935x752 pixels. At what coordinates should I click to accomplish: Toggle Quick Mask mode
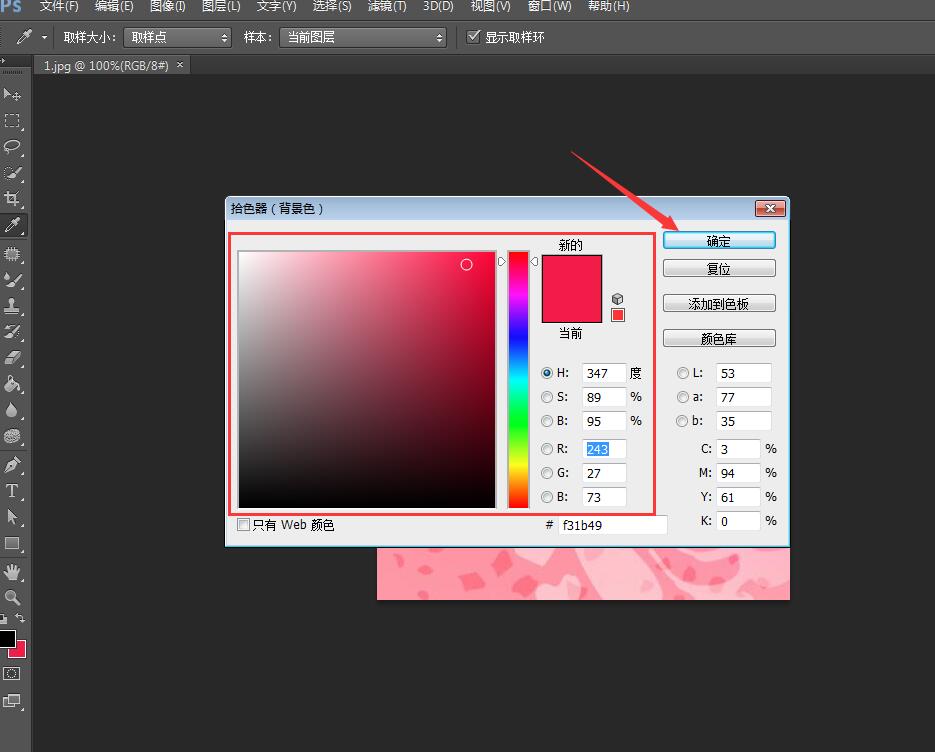[11, 674]
